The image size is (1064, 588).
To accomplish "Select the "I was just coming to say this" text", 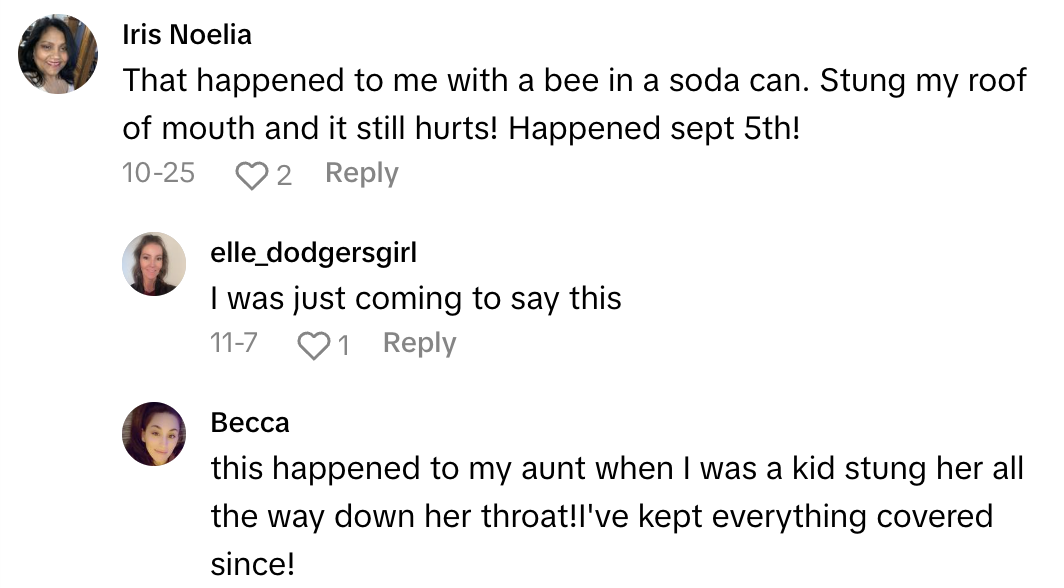I will [416, 298].
